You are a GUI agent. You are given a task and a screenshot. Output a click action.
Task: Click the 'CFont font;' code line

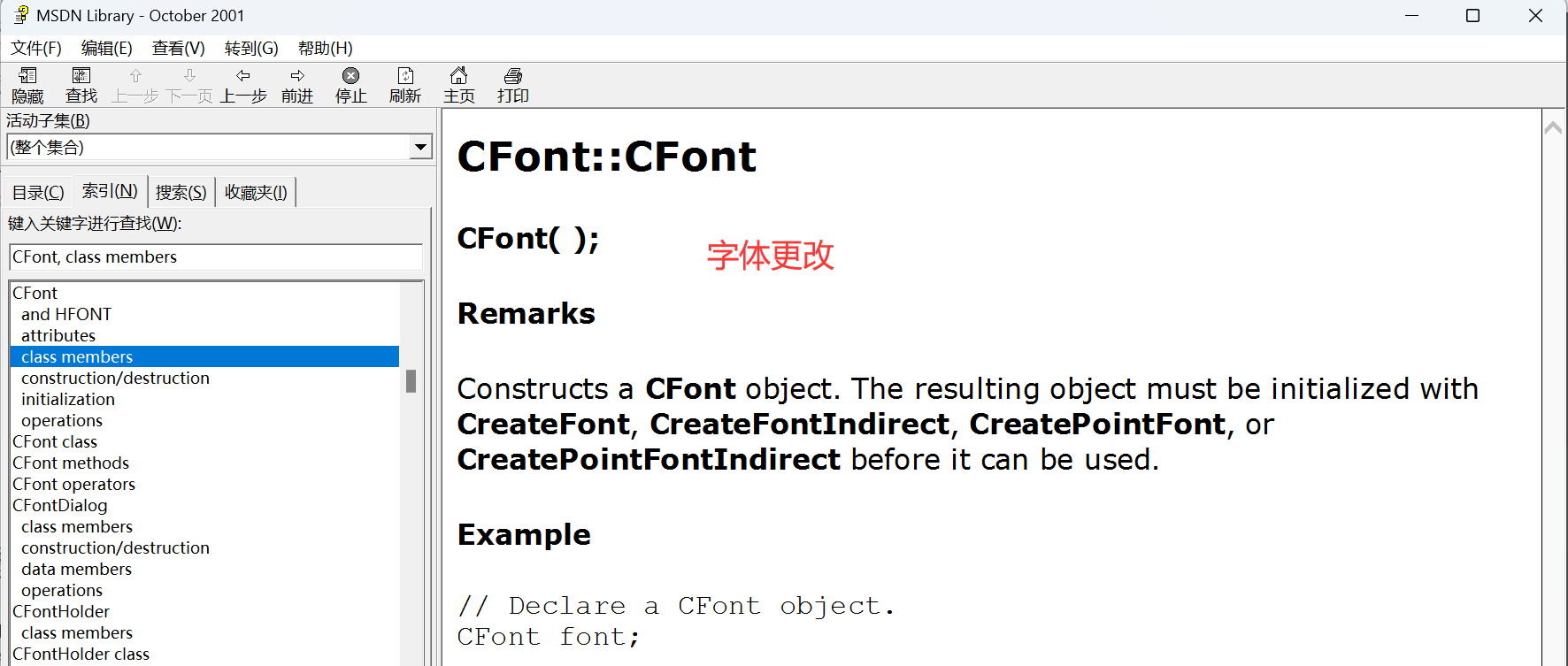[549, 637]
